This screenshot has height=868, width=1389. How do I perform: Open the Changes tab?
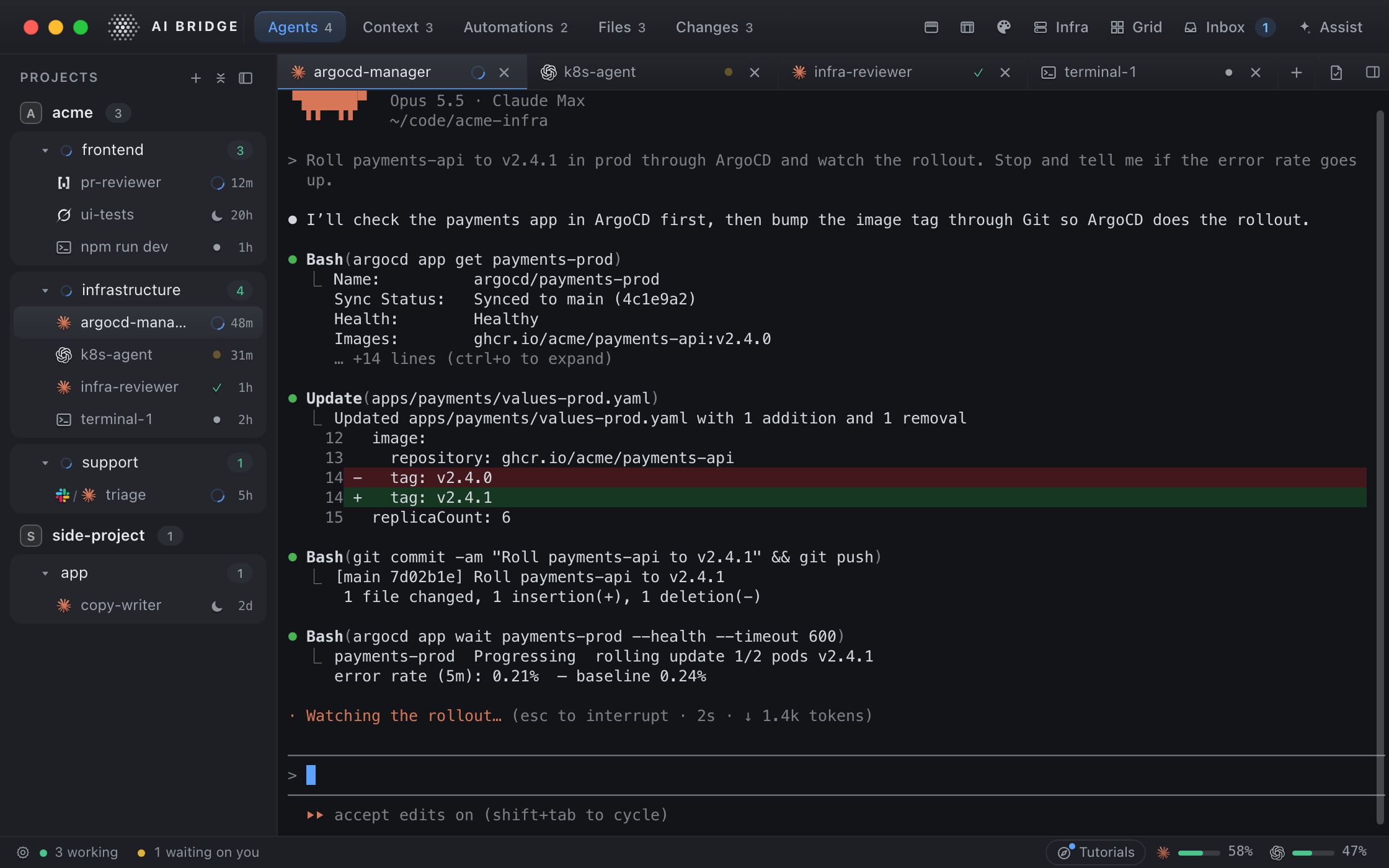point(714,27)
